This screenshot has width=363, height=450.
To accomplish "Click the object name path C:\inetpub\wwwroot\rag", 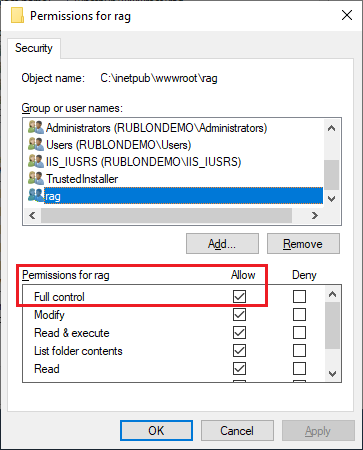I will point(159,78).
